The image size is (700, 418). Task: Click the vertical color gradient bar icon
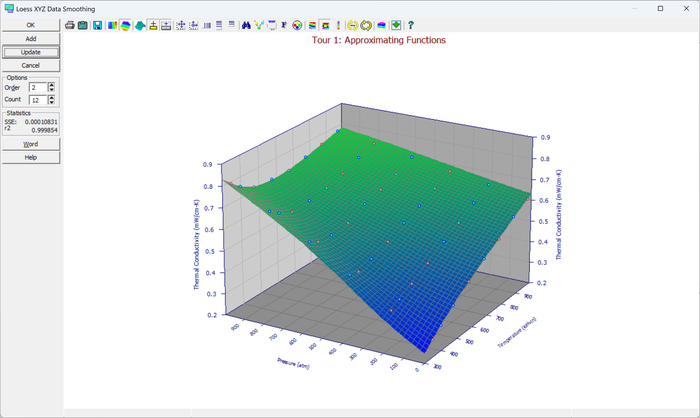[338, 25]
